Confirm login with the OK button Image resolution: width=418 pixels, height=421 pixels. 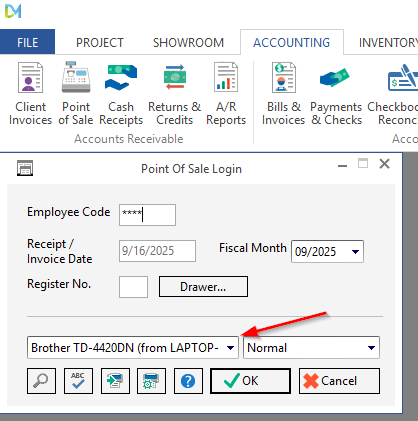(250, 381)
